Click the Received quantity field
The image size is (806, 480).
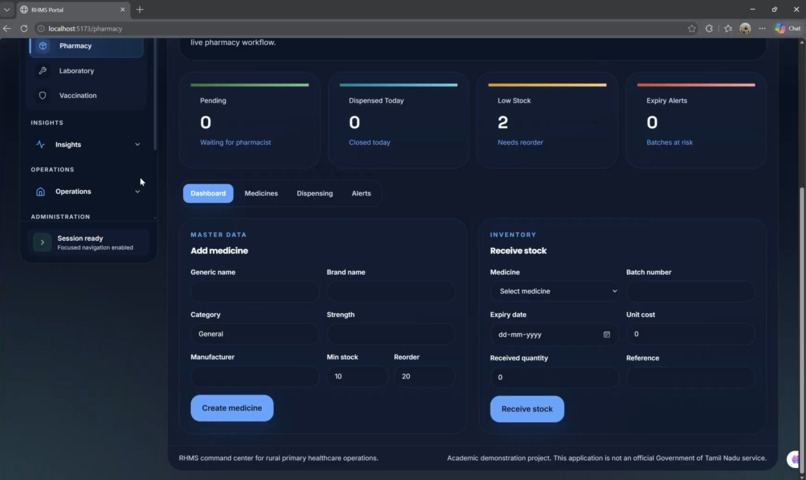(554, 377)
